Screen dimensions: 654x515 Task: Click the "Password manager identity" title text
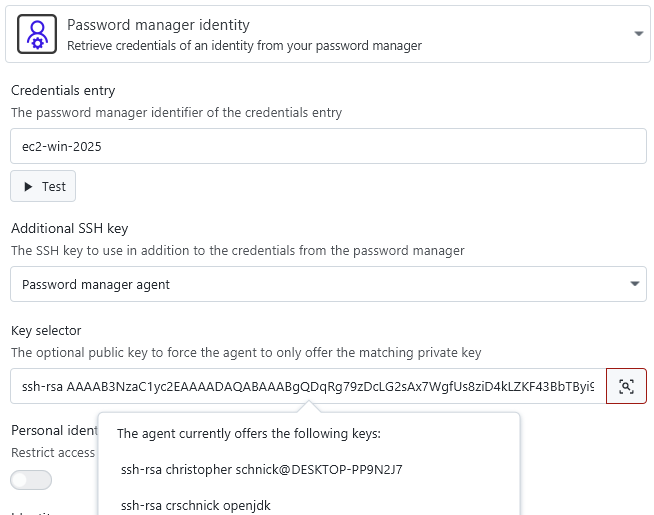[158, 25]
